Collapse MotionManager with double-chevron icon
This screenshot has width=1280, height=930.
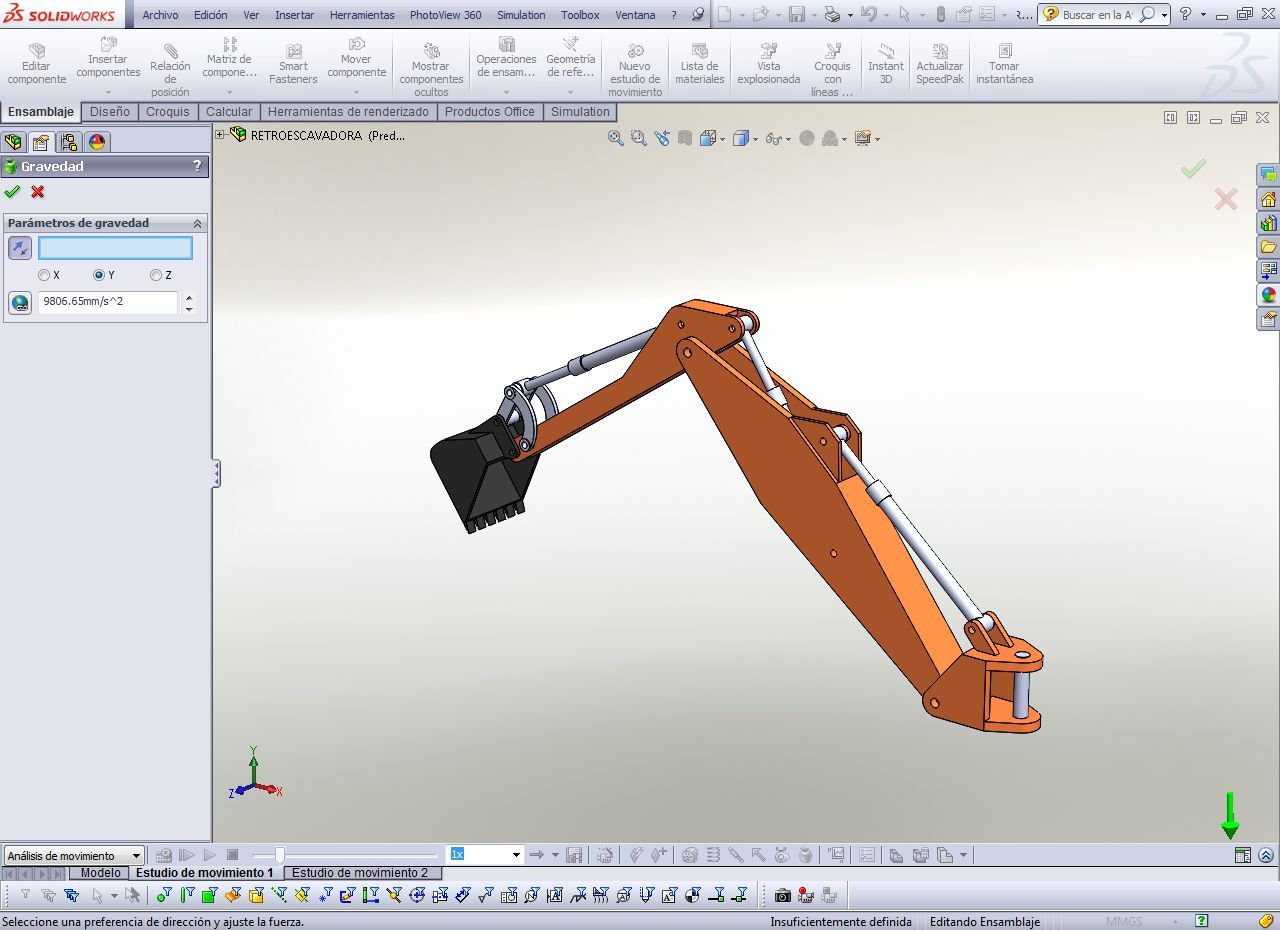coord(1266,855)
